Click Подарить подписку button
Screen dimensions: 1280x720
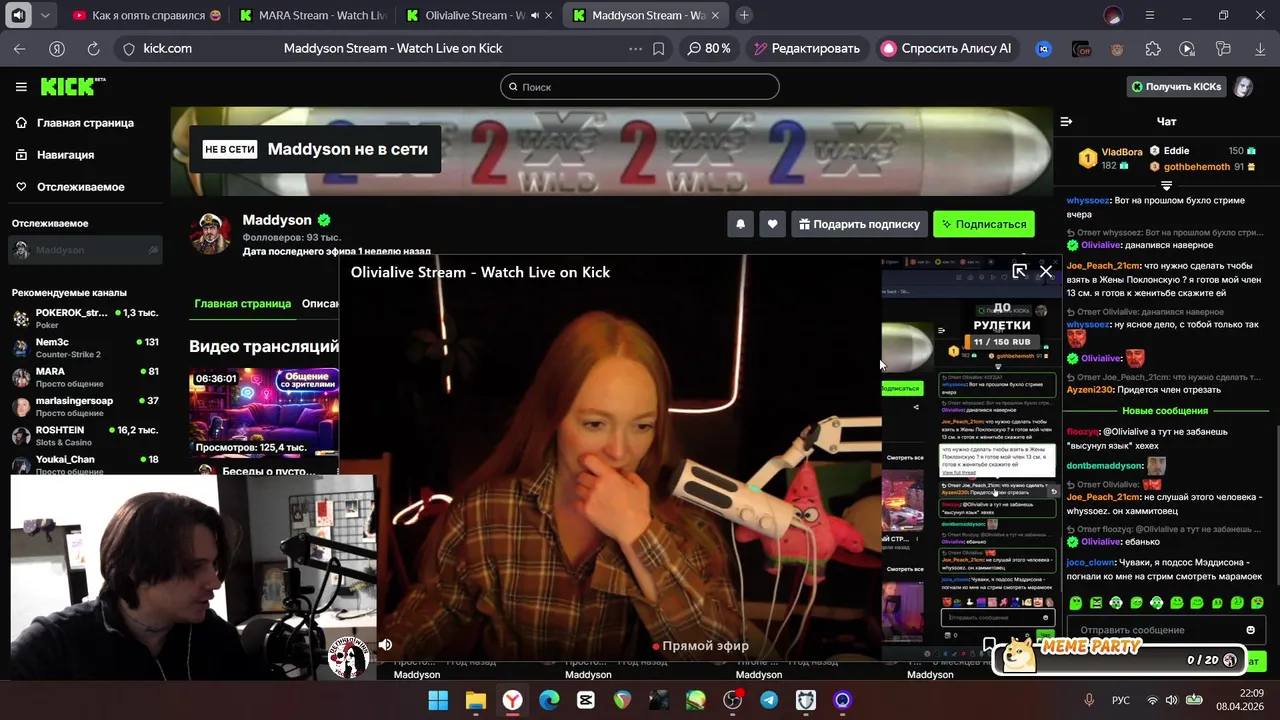(x=859, y=224)
